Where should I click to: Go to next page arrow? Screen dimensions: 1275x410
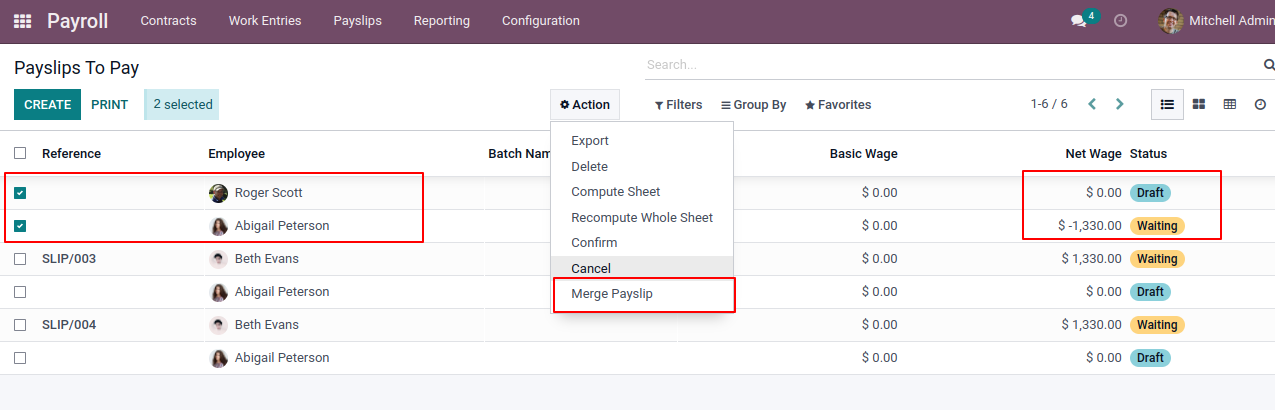(x=1120, y=104)
